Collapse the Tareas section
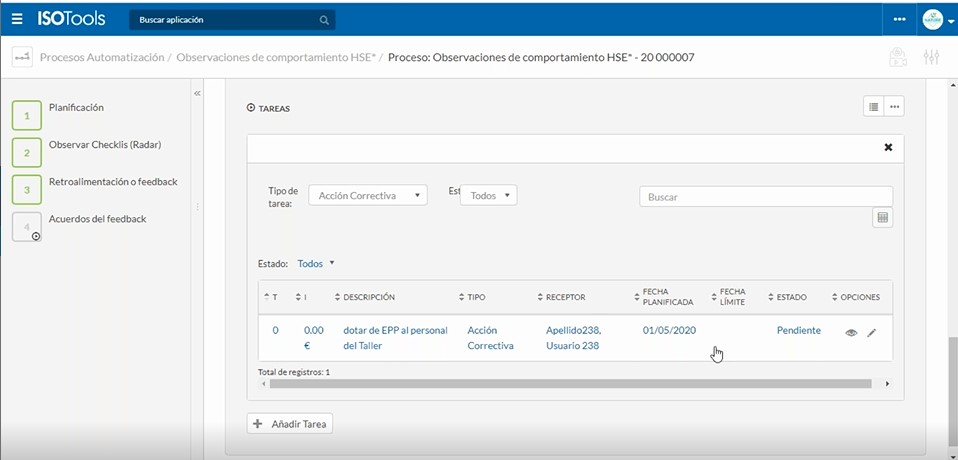Image resolution: width=958 pixels, height=460 pixels. (251, 108)
